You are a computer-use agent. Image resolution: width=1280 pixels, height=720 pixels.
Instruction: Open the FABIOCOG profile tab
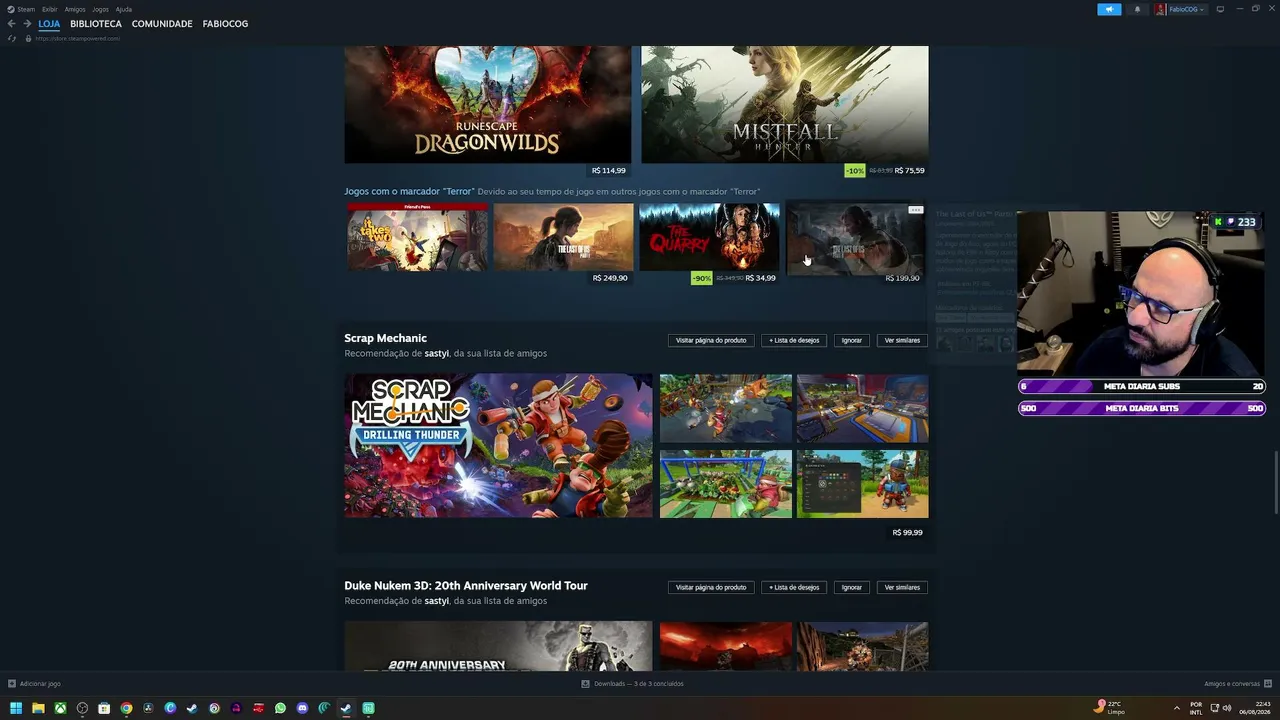[x=225, y=24]
